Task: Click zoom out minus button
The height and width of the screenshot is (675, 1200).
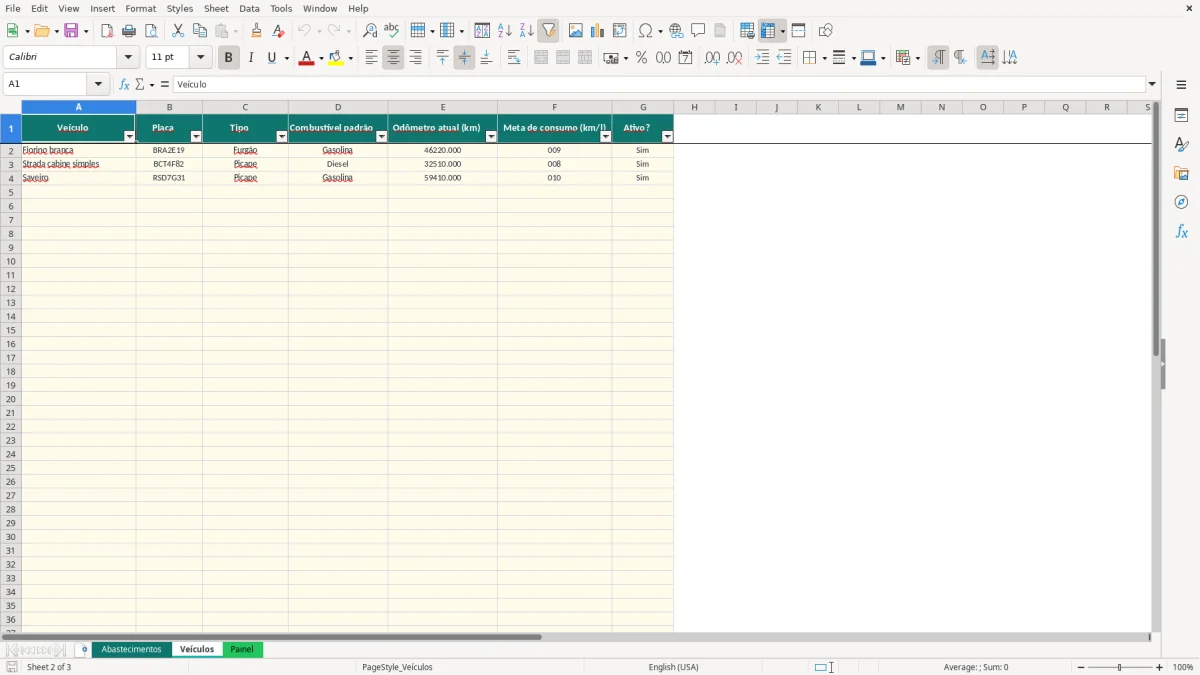Action: pos(1081,667)
